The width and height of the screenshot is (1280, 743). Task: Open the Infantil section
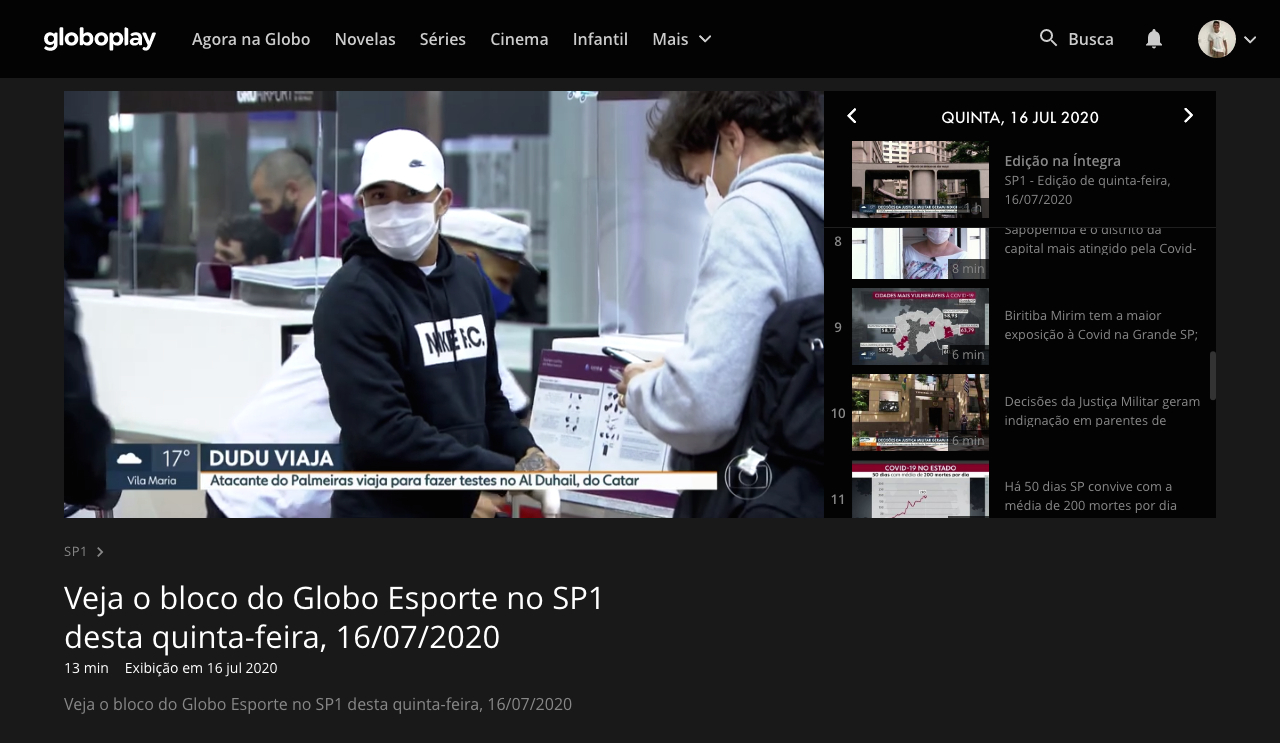tap(600, 39)
